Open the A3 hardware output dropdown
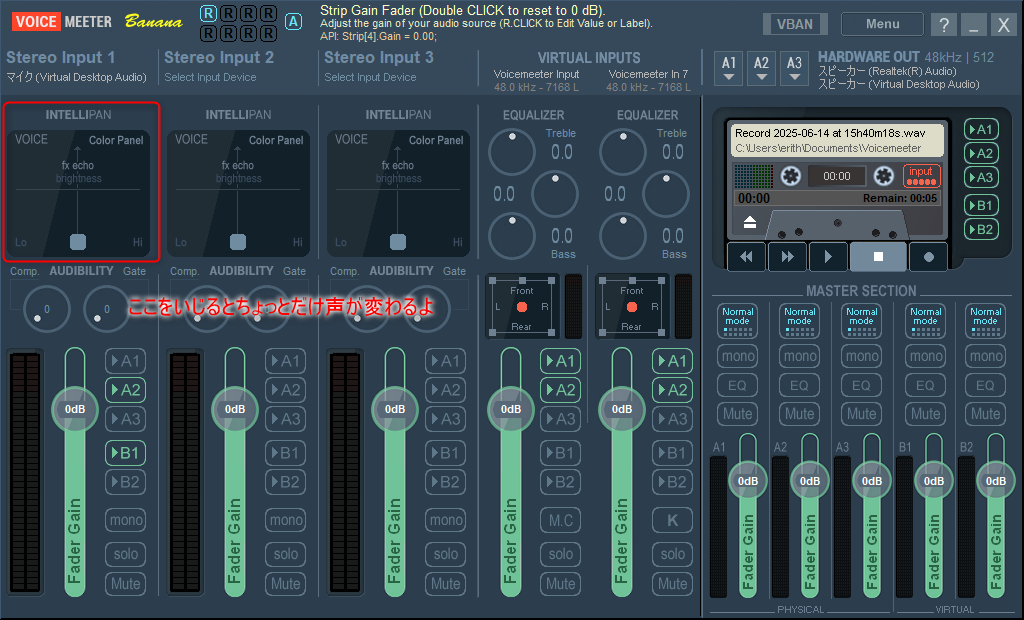The height and width of the screenshot is (620, 1024). point(794,69)
